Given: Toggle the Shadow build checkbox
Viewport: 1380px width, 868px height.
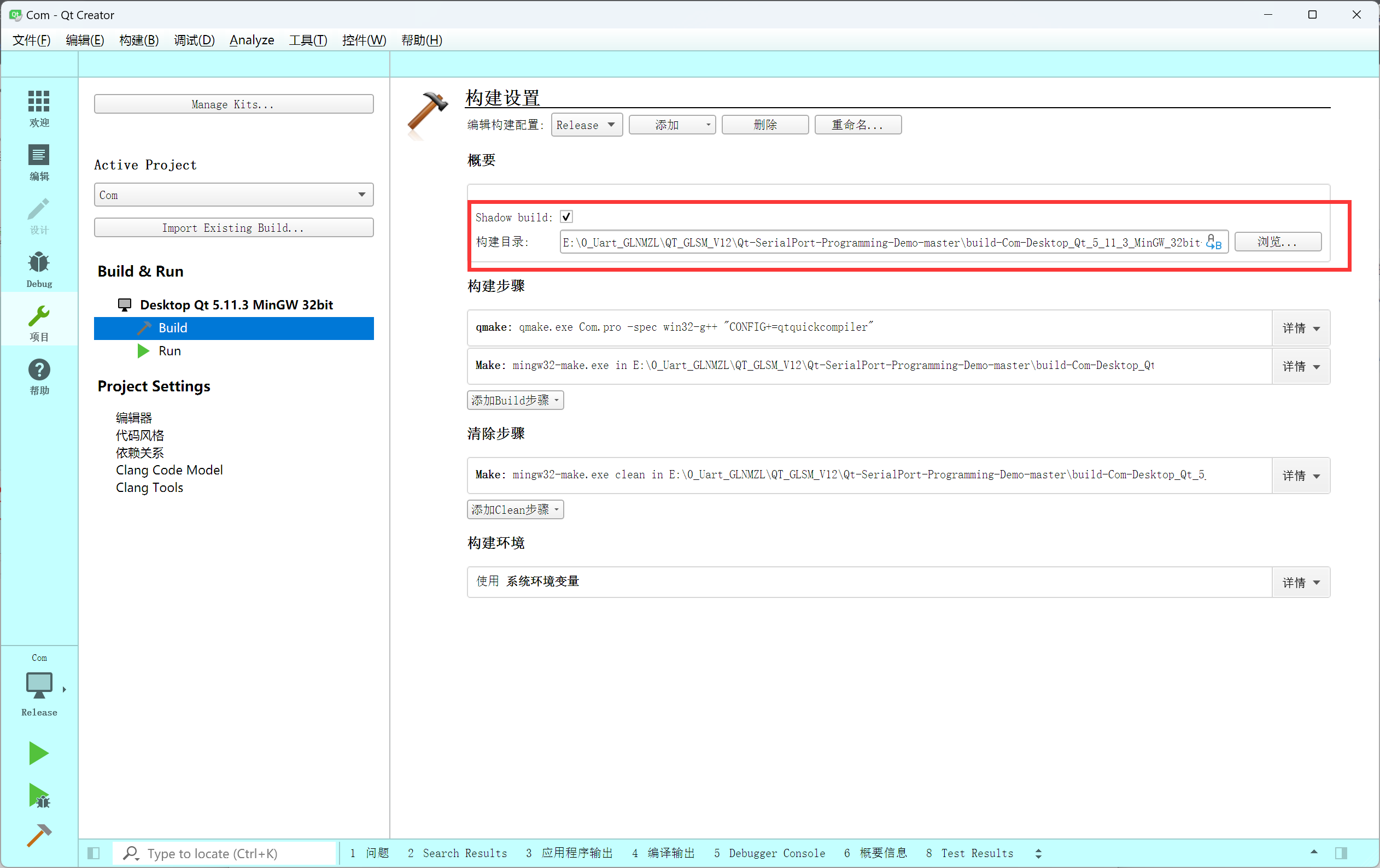Looking at the screenshot, I should click(566, 216).
